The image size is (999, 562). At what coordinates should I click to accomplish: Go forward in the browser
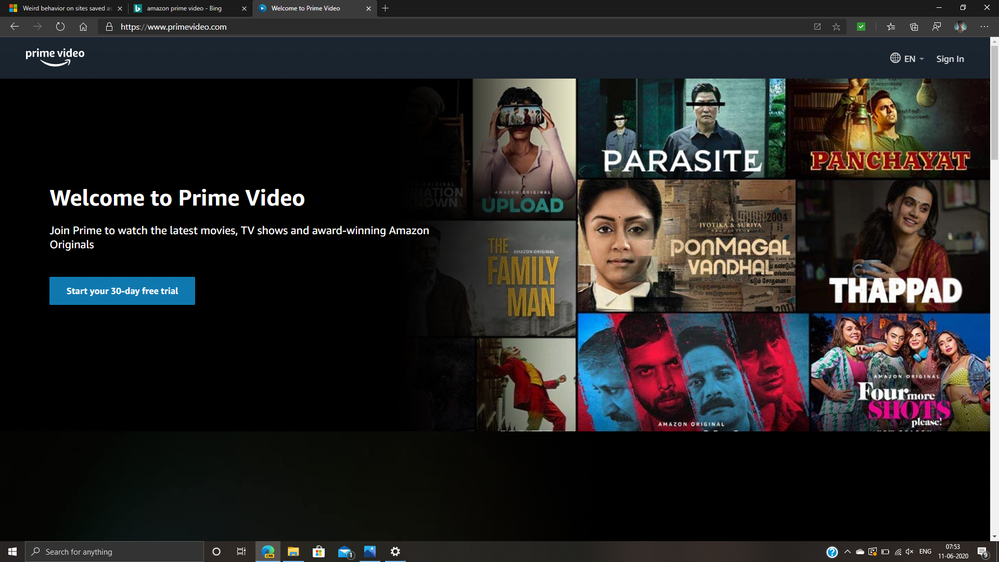point(37,27)
